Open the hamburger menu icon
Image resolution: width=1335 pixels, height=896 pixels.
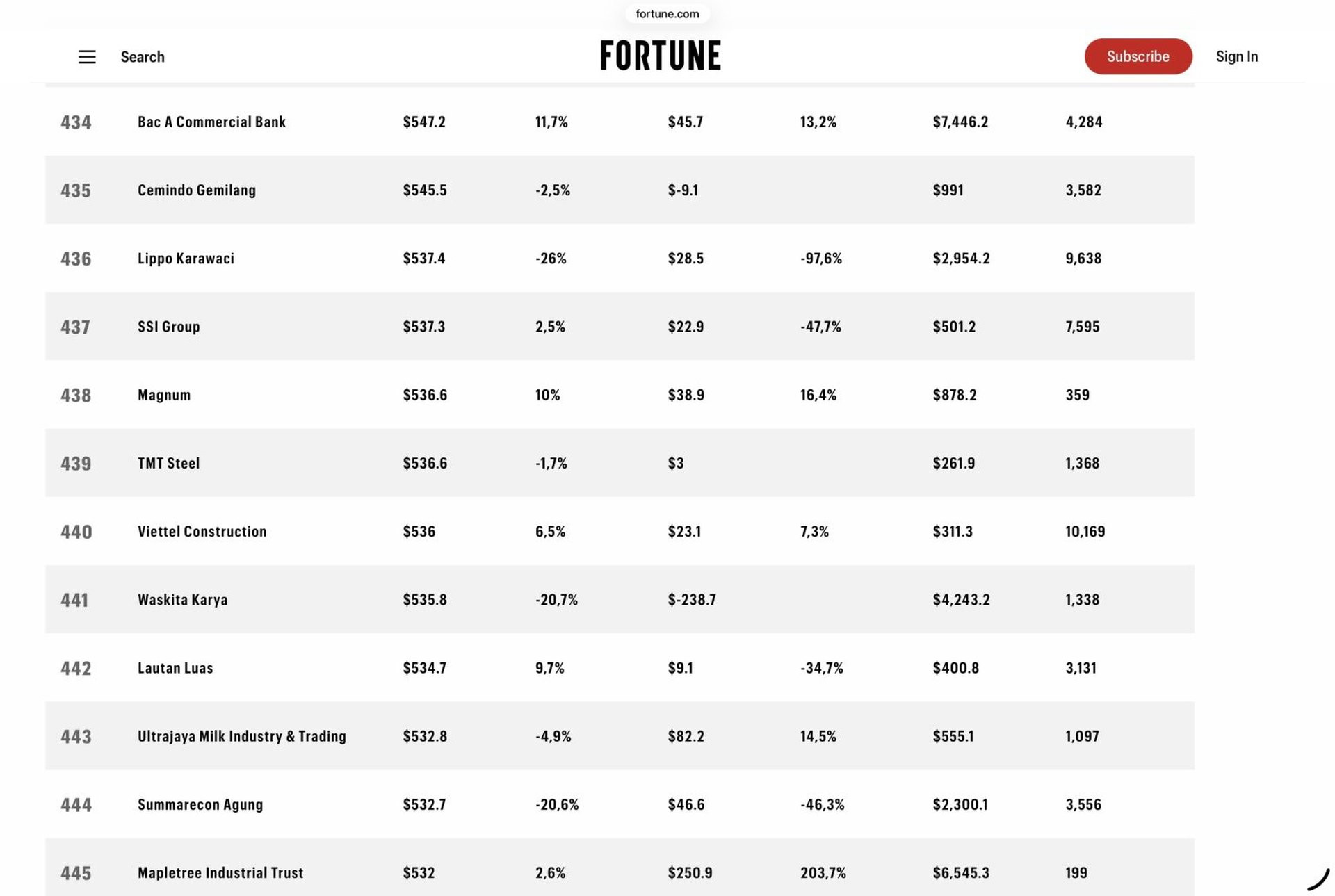87,57
